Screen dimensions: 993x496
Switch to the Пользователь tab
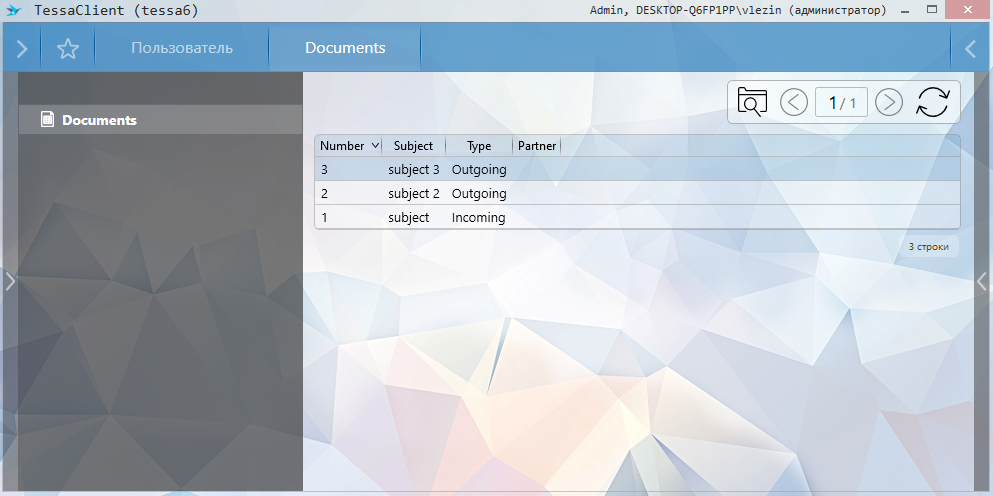(182, 48)
